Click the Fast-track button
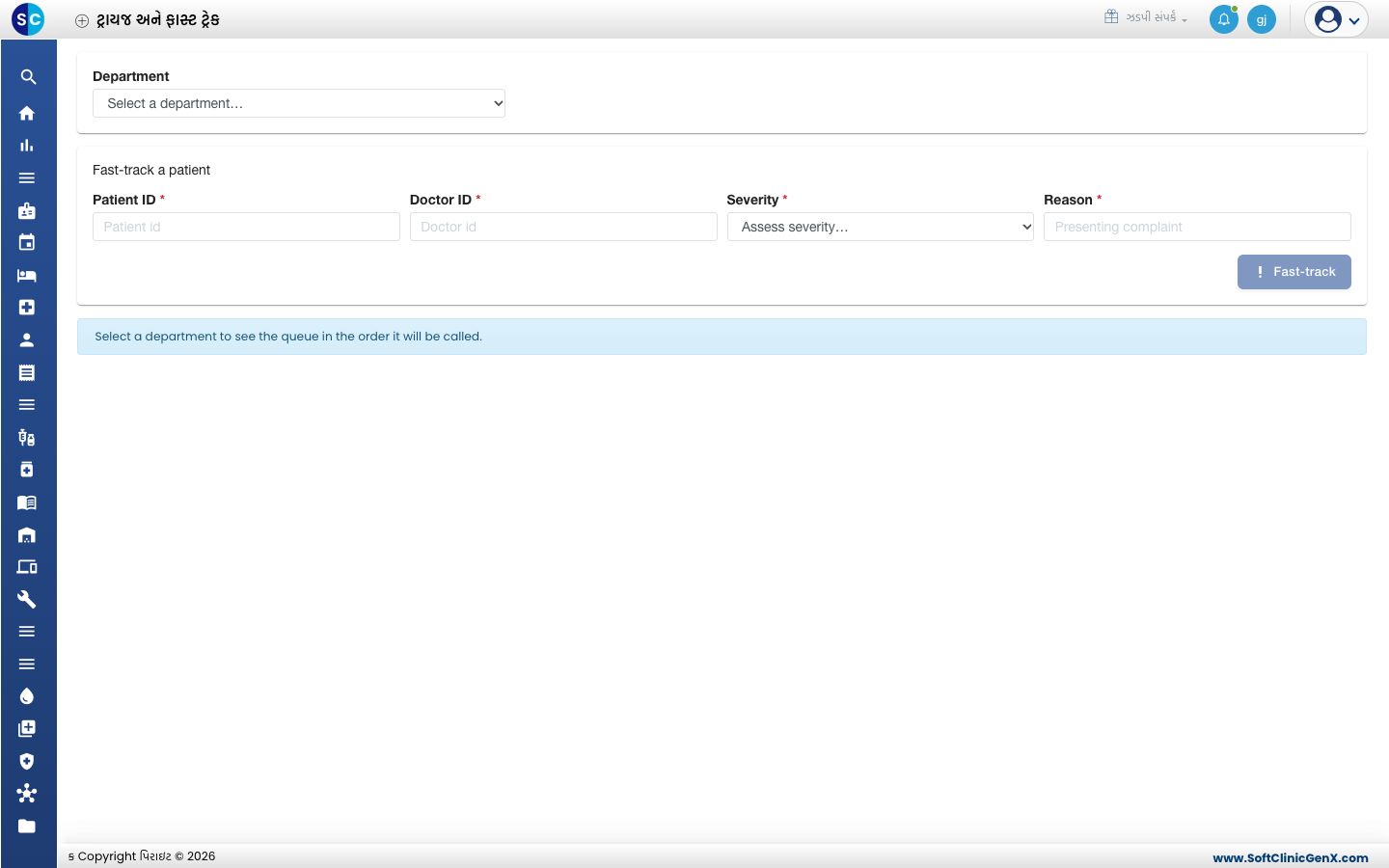 pyautogui.click(x=1294, y=272)
